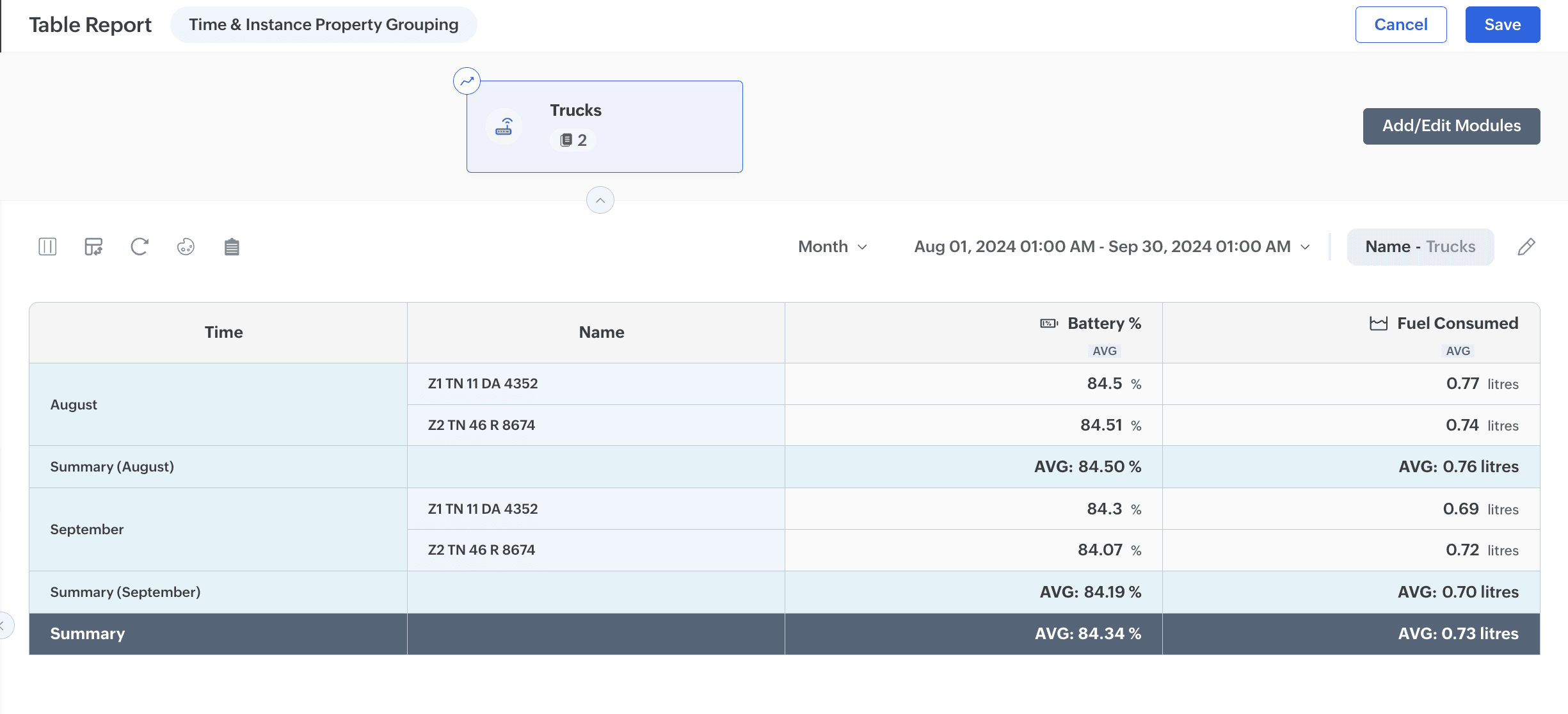Click the Battery % column header
This screenshot has height=714, width=1568.
click(1103, 323)
